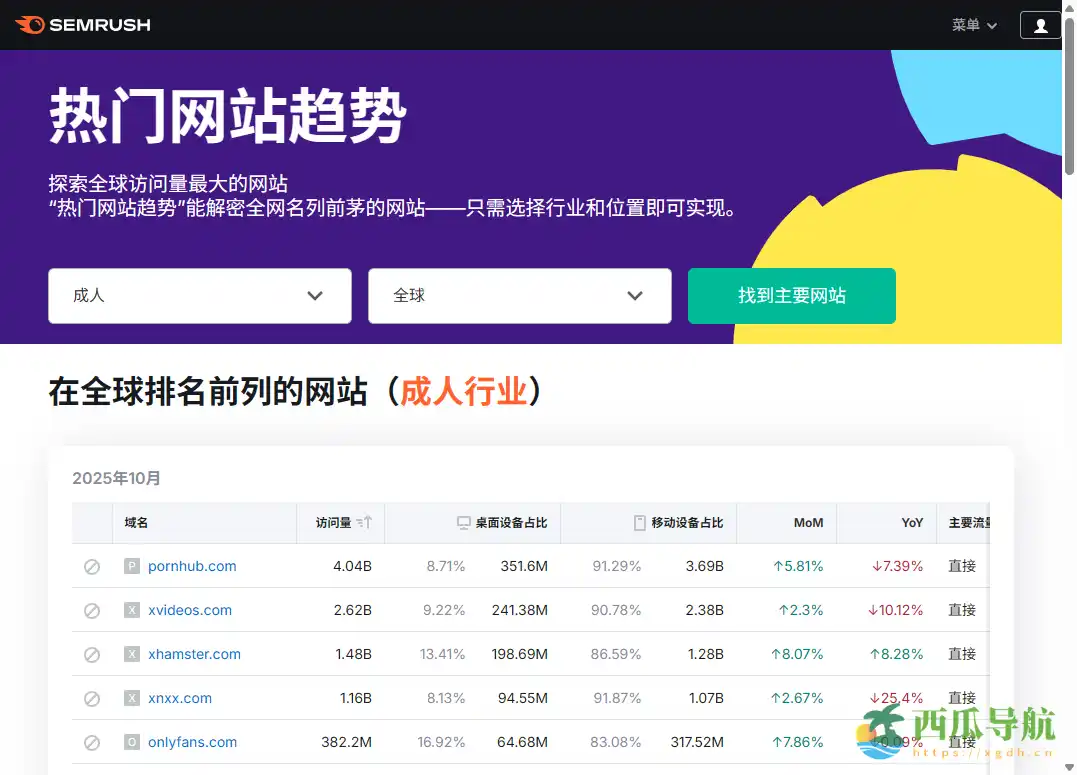1077x775 pixels.
Task: Toggle the block icon next to pornhub.com
Action: coord(92,566)
